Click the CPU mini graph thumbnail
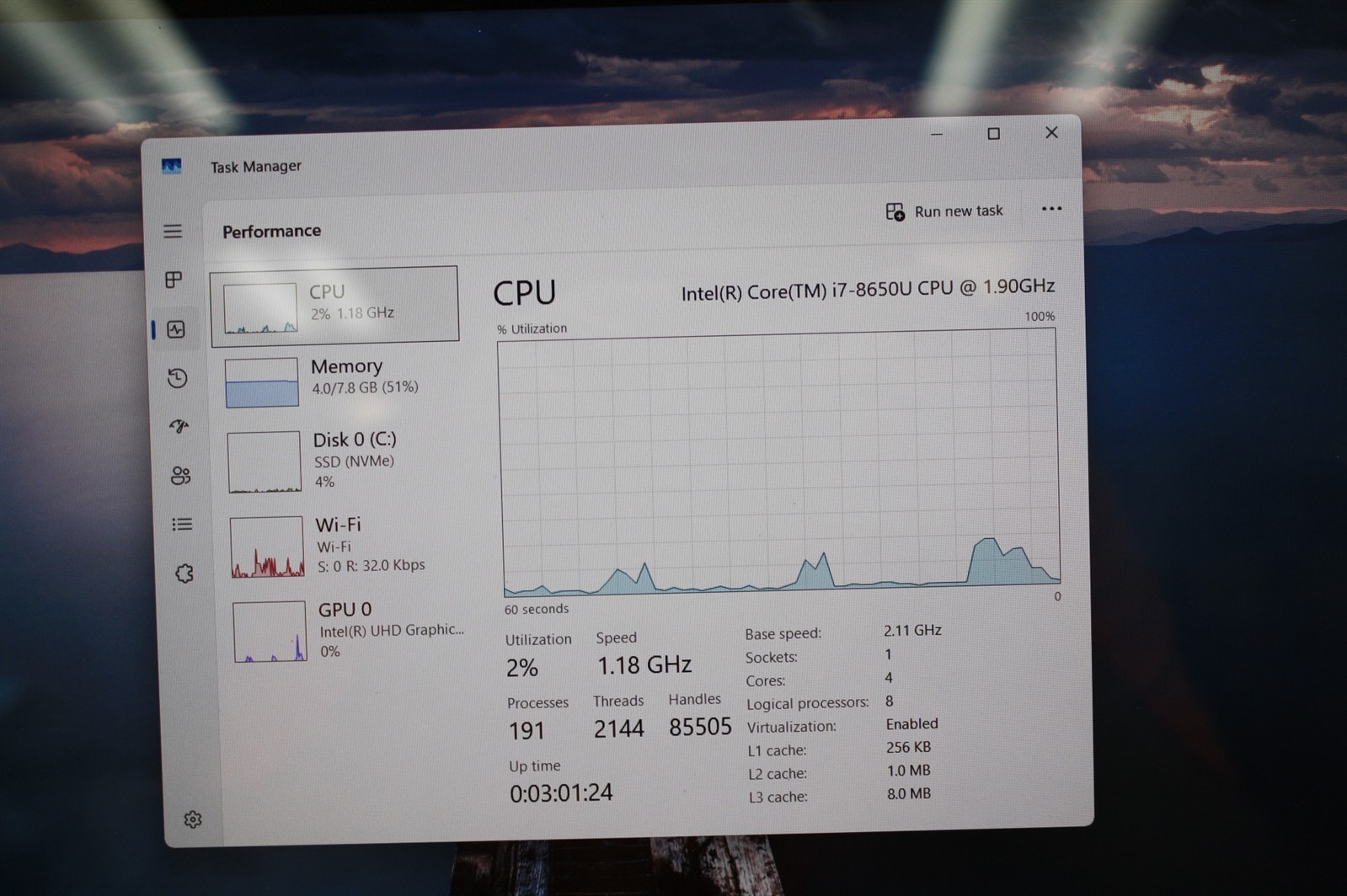This screenshot has height=896, width=1347. [260, 308]
